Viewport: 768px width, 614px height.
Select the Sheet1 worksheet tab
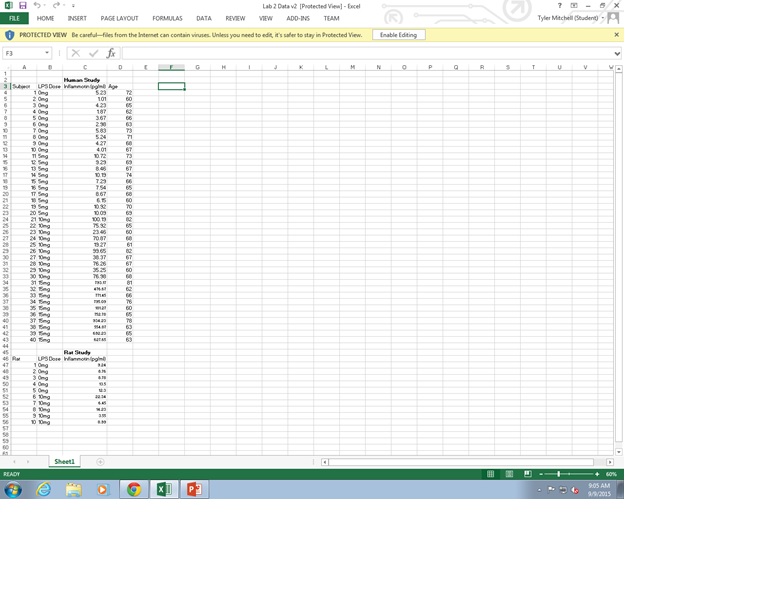pos(64,462)
